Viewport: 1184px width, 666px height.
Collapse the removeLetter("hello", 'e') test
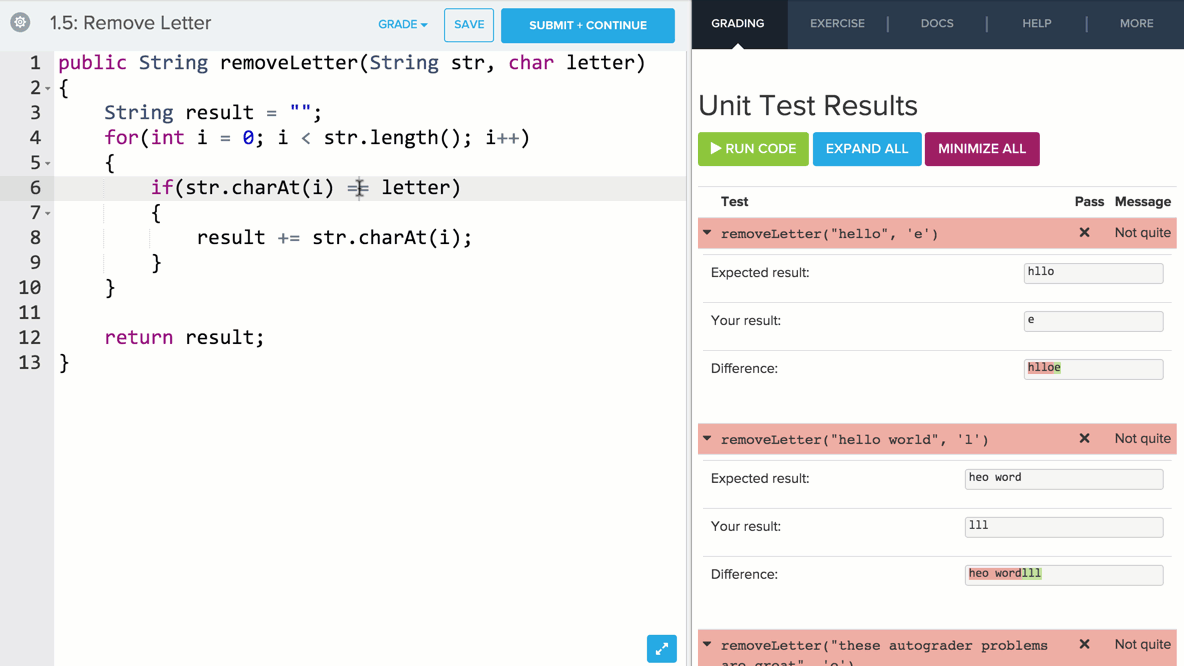[707, 233]
